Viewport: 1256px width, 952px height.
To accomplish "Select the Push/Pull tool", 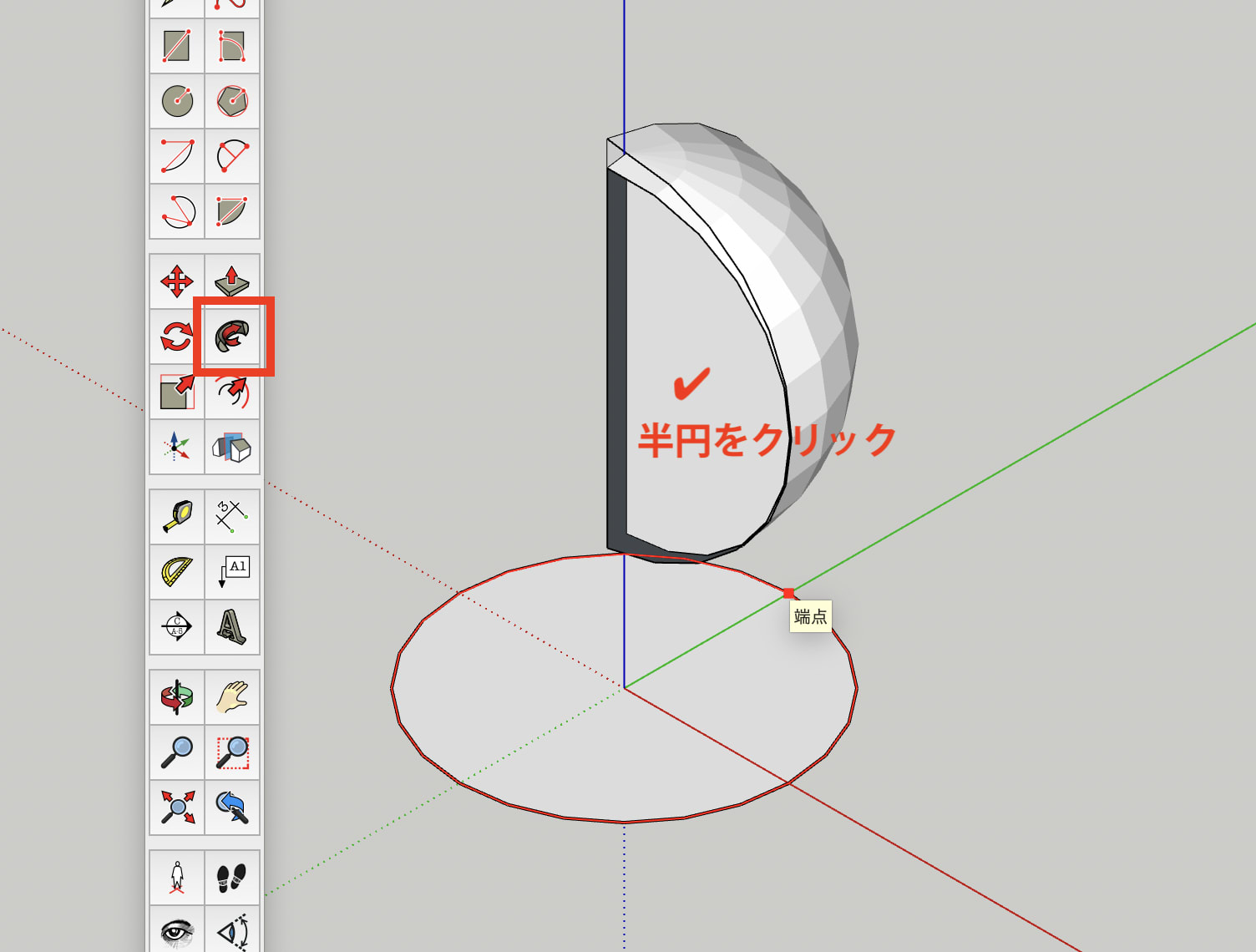I will (x=231, y=282).
